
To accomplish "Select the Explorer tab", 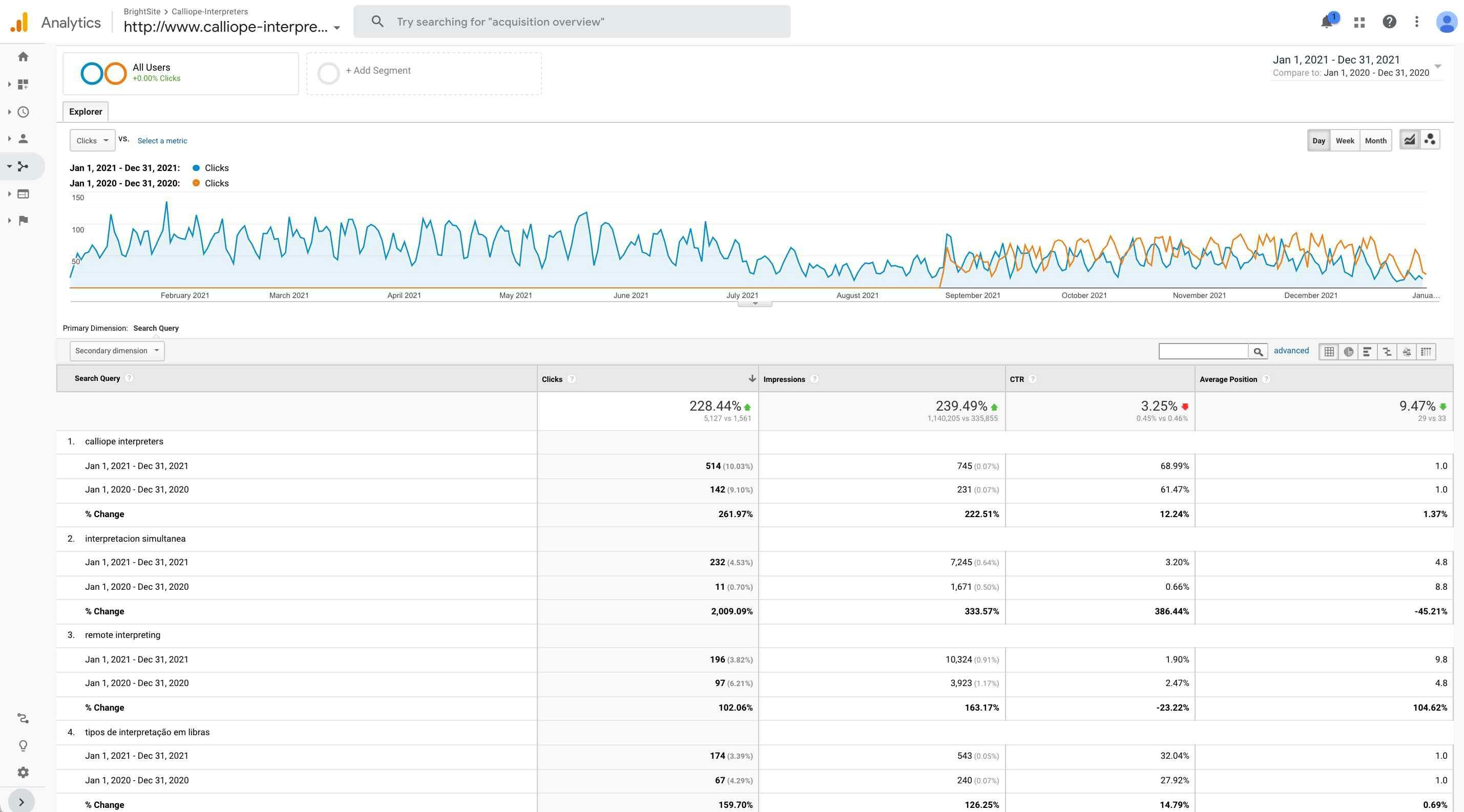I will 86,112.
